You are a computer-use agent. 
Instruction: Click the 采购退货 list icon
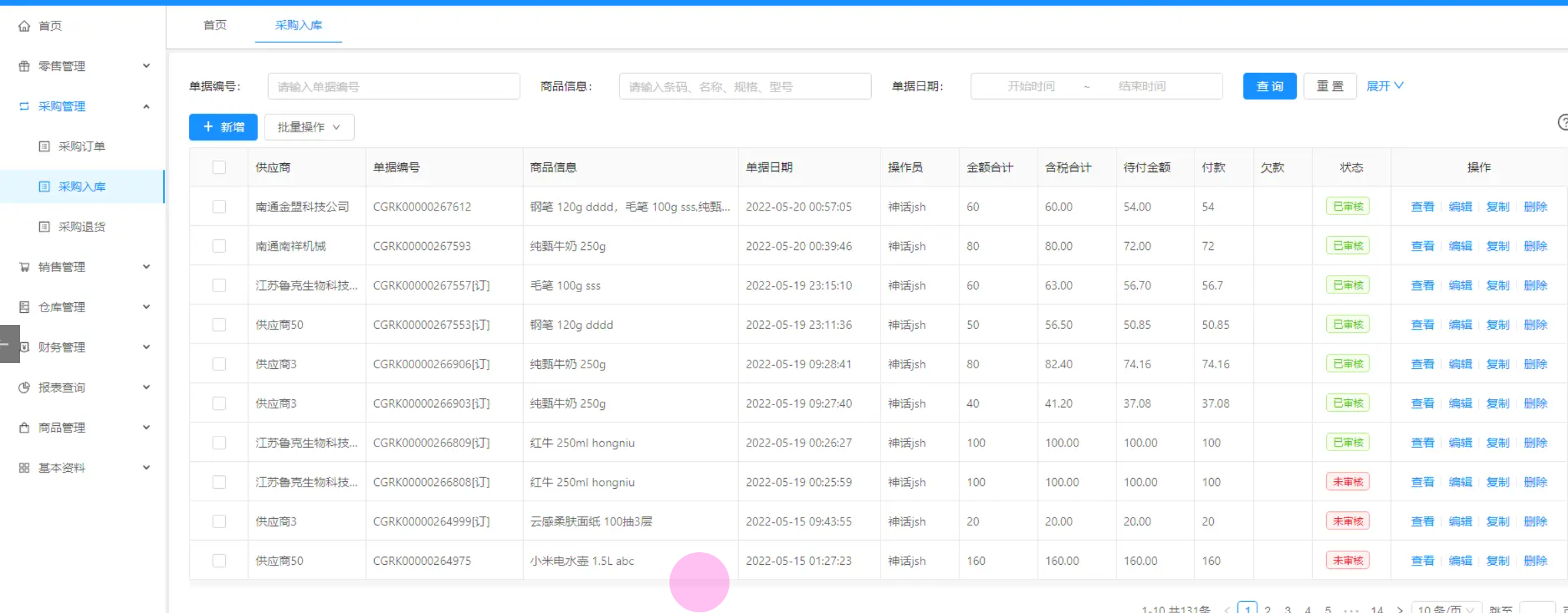[x=44, y=227]
